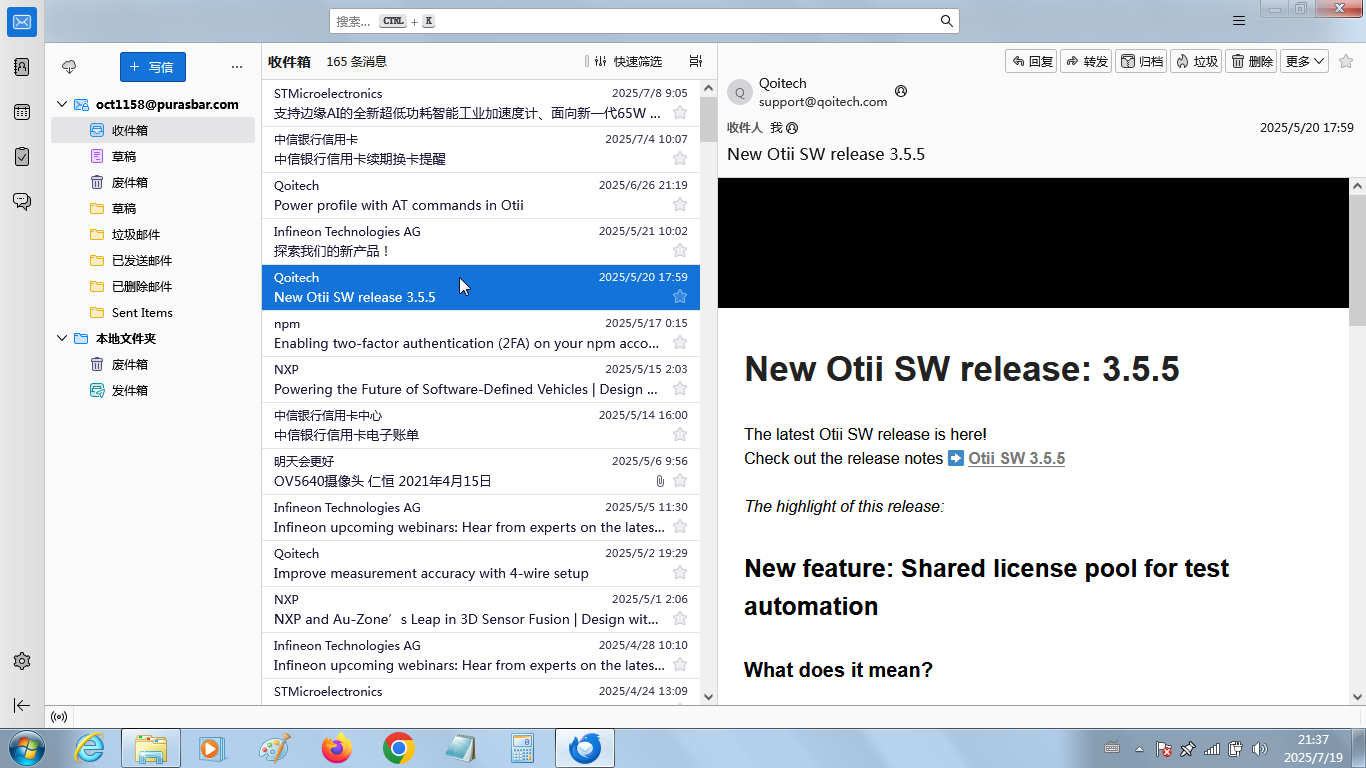1366x768 pixels.
Task: Open folder pane options ellipsis
Action: tap(237, 67)
